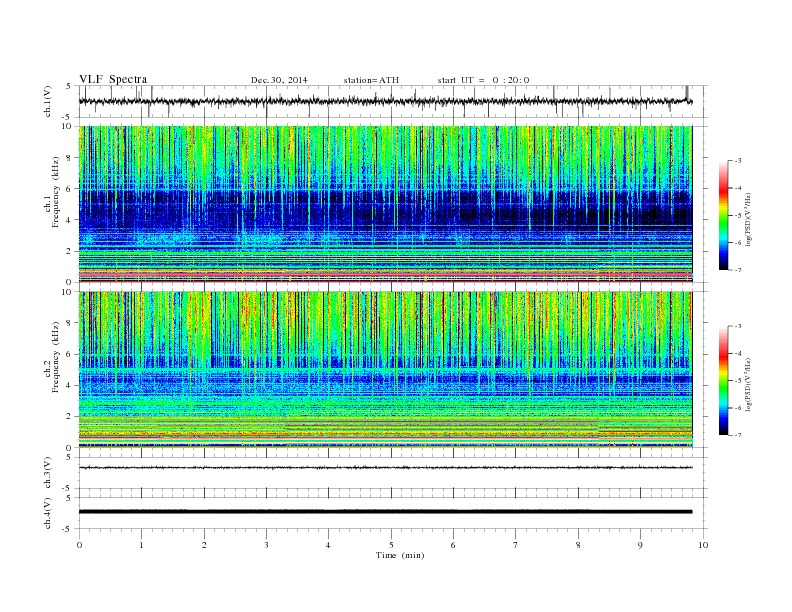Screen dimensions: 792x612
Task: Click the time axis tick label '3'
Action: 266,545
